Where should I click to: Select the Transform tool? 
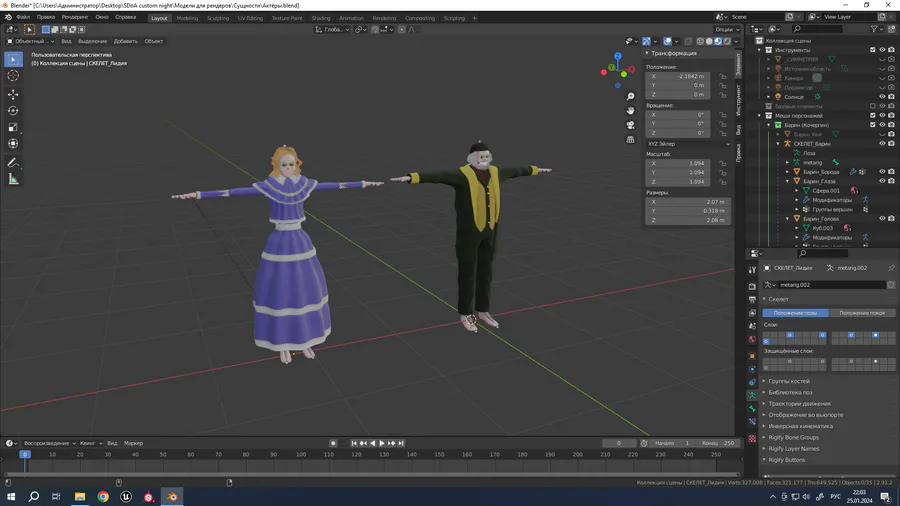coord(13,144)
